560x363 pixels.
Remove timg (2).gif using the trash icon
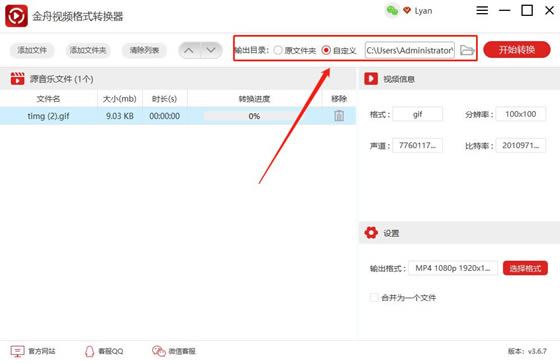click(339, 116)
